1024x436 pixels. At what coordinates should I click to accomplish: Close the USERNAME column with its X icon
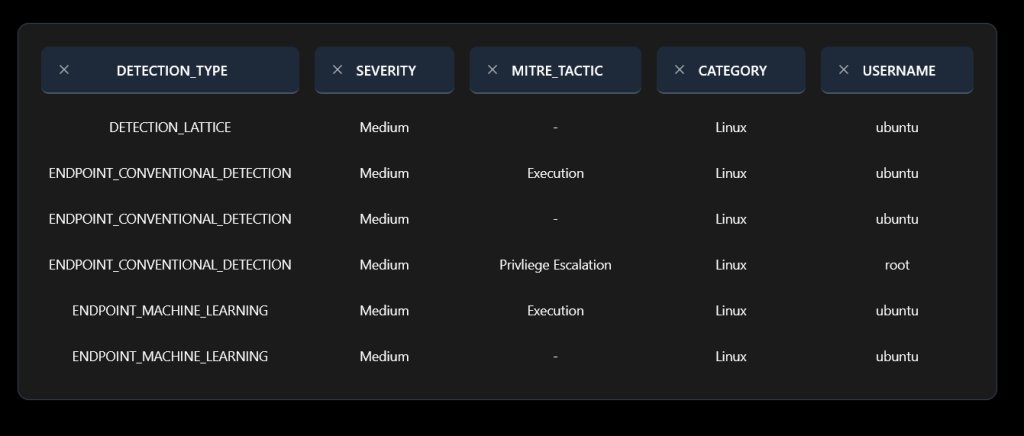point(843,70)
